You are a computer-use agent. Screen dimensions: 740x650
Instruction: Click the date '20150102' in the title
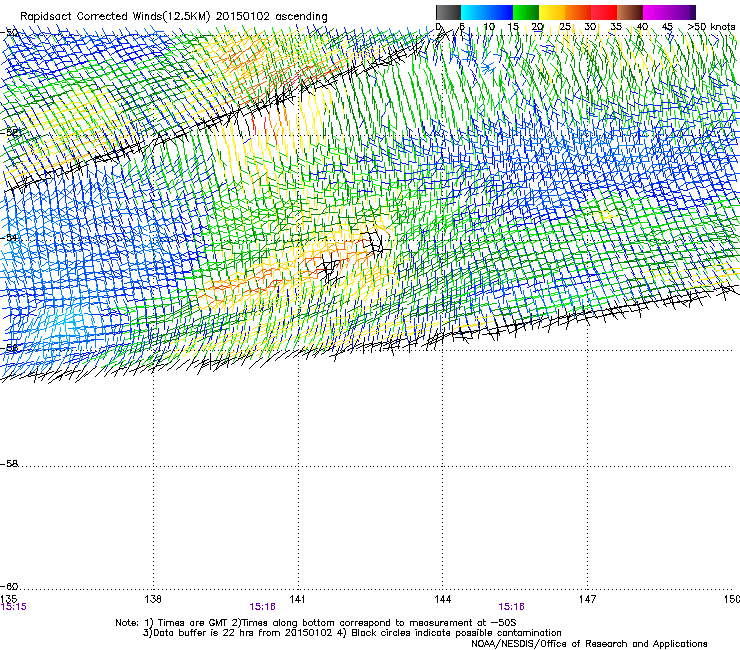tap(243, 17)
